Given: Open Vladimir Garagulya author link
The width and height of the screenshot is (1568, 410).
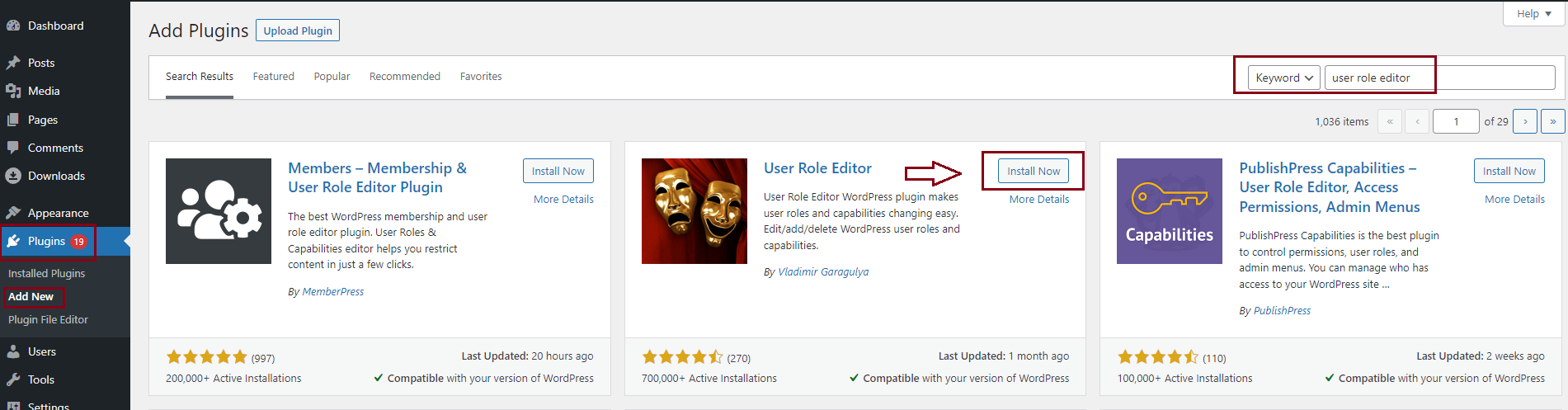Looking at the screenshot, I should (823, 271).
